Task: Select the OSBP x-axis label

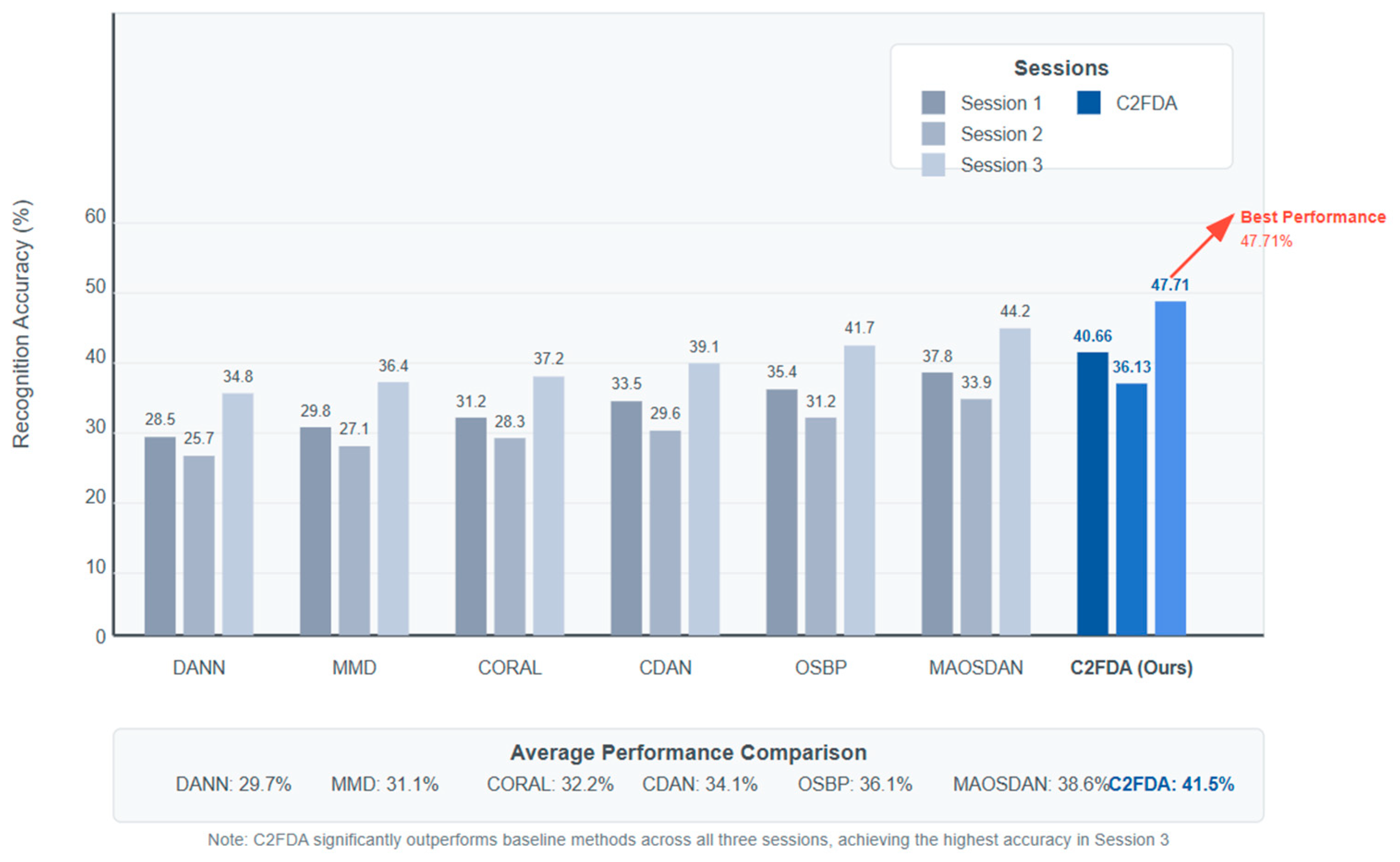Action: pos(821,667)
